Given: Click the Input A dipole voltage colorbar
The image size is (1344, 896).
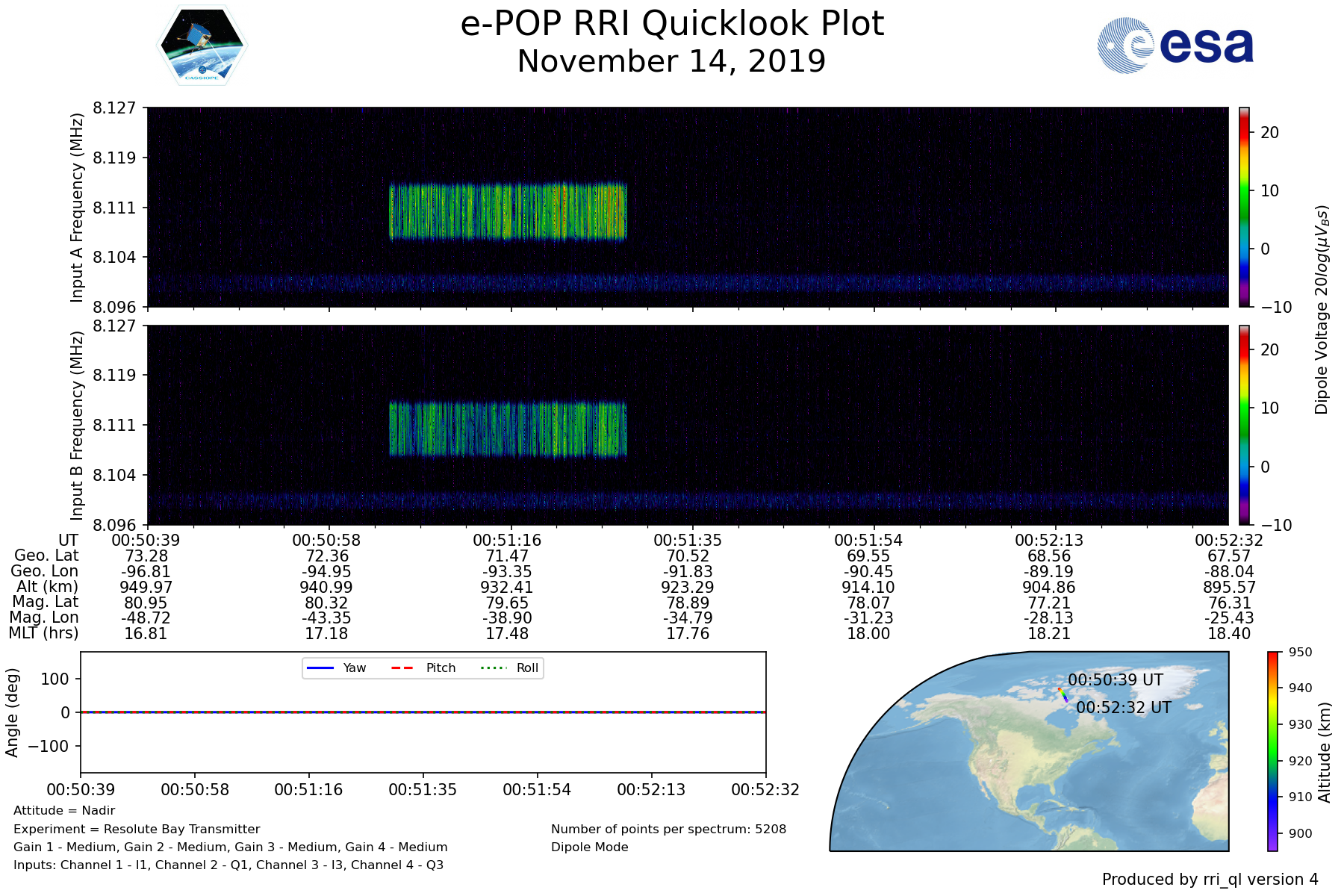Looking at the screenshot, I should [x=1244, y=207].
